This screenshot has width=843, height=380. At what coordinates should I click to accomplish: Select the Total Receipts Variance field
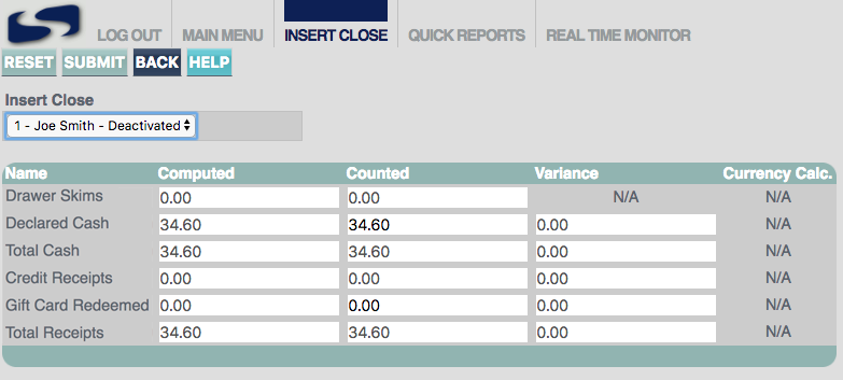(626, 332)
